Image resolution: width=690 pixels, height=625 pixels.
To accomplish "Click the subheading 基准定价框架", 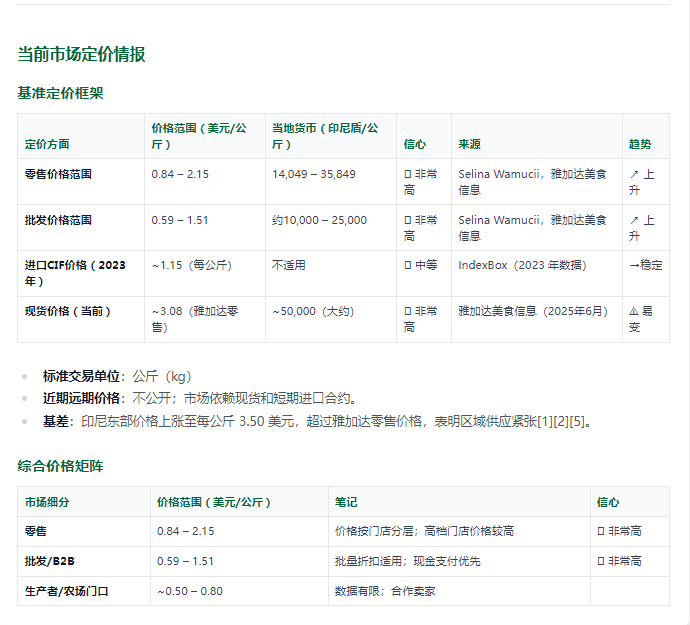I will (x=60, y=93).
